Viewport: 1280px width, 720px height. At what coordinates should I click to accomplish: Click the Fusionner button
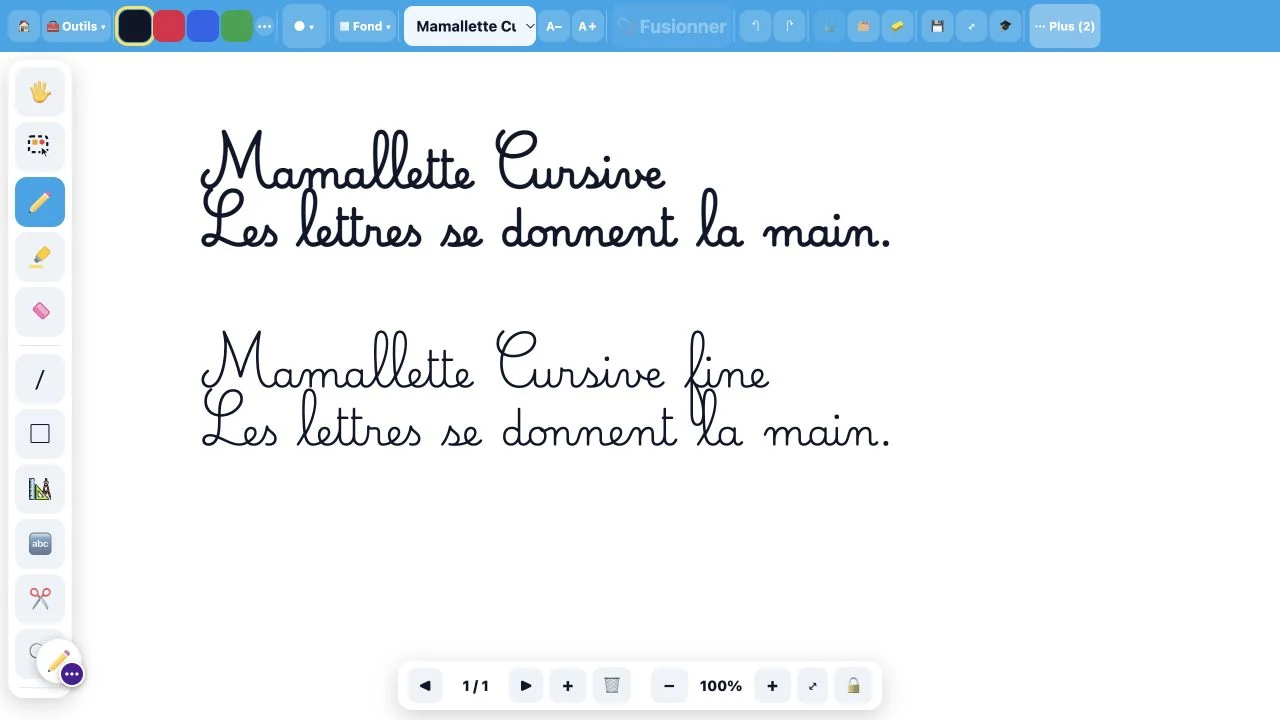click(x=672, y=26)
